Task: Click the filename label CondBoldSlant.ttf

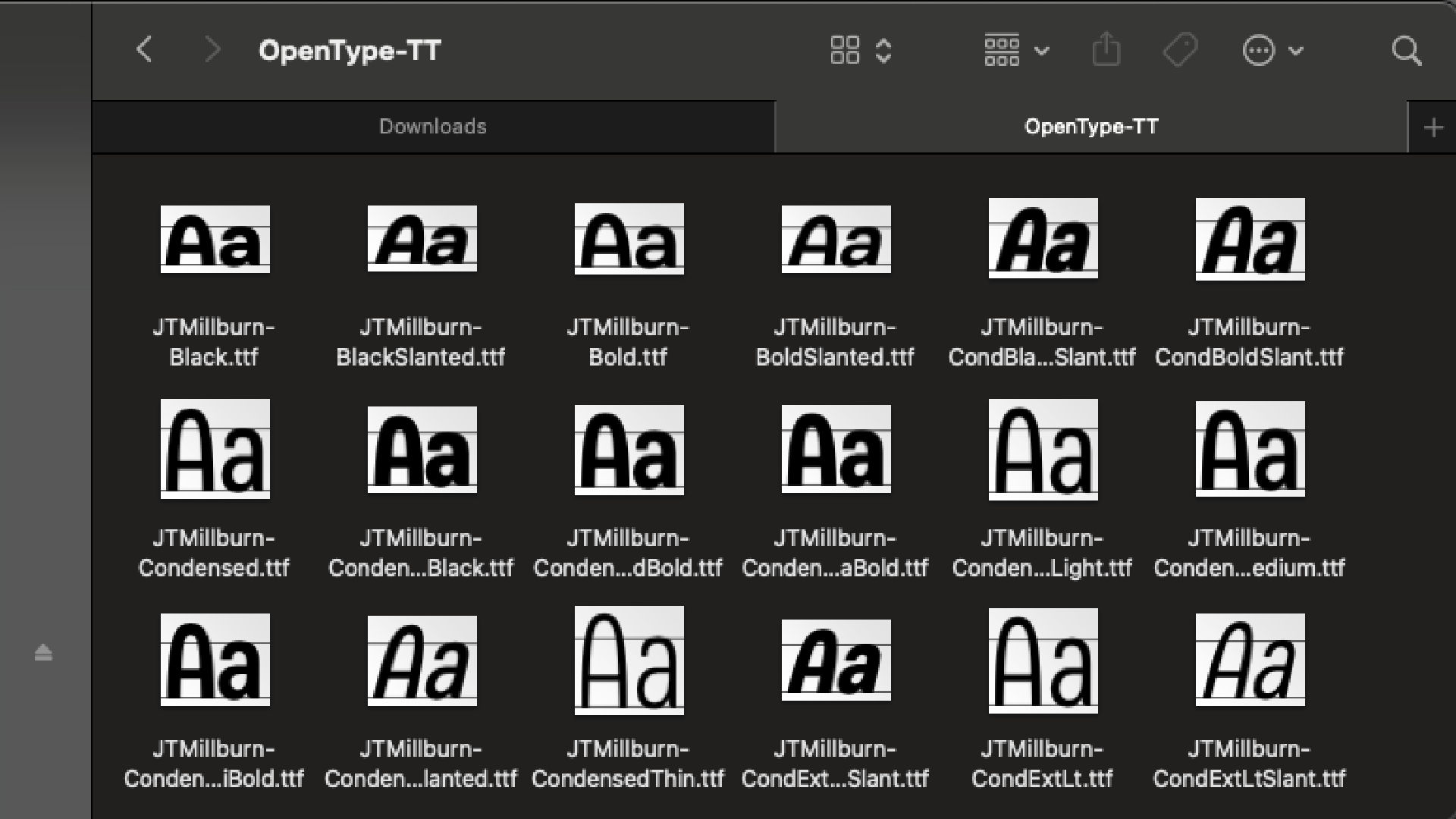Action: (x=1249, y=357)
